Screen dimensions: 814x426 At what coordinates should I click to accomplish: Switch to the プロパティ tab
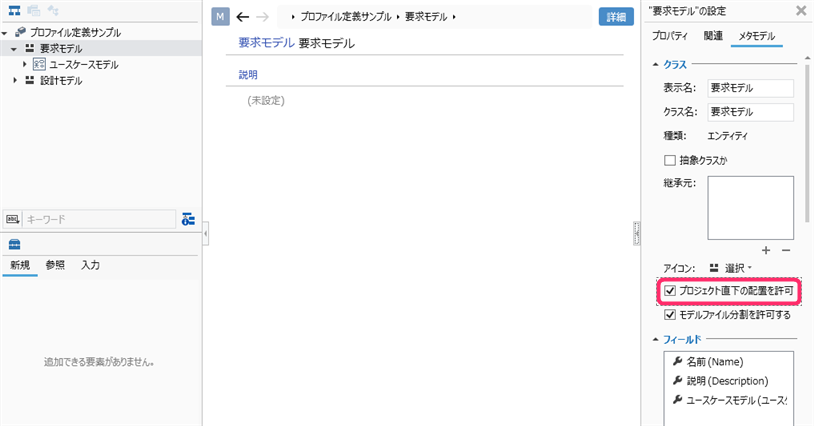pyautogui.click(x=669, y=36)
